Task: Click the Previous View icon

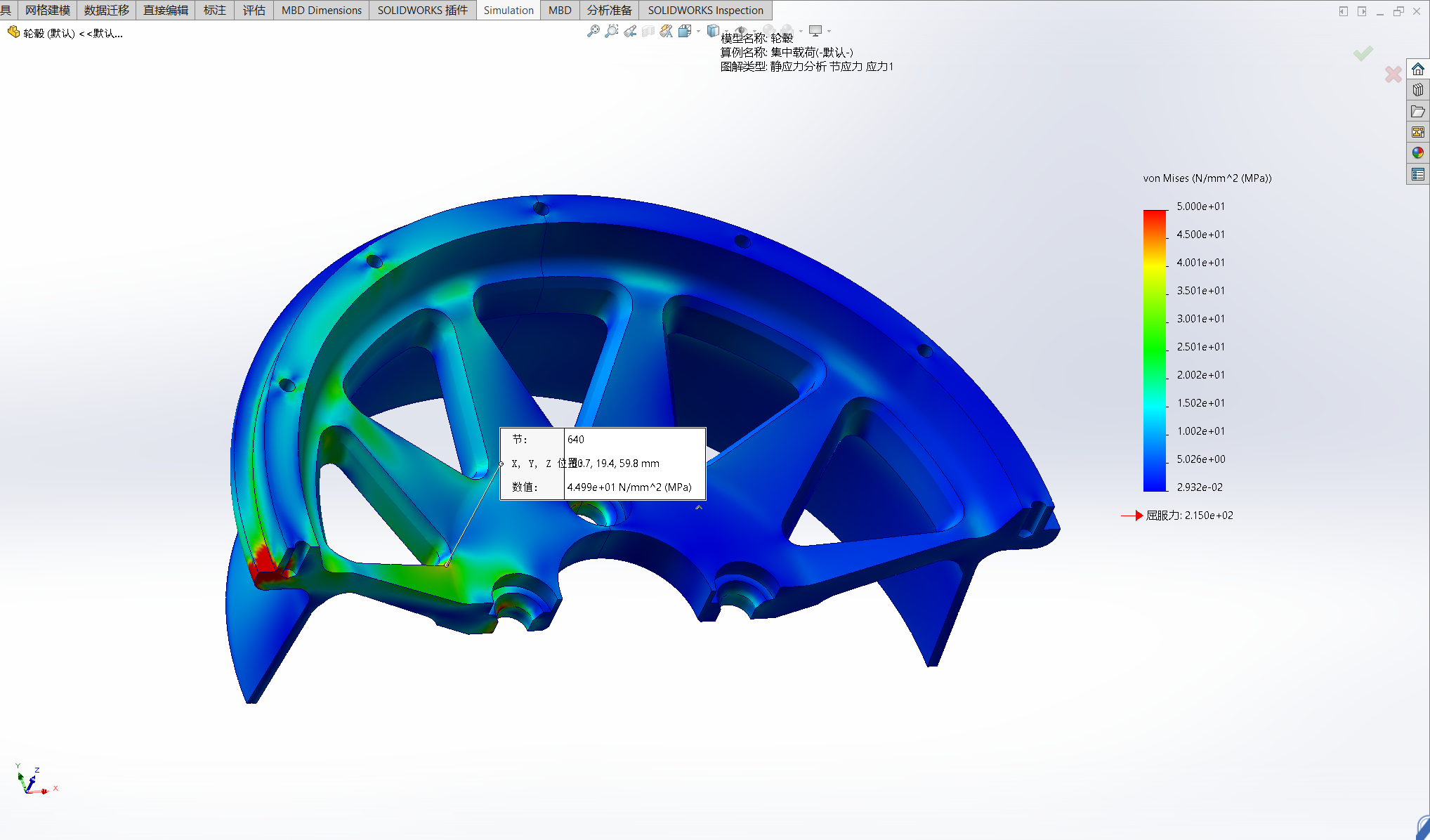Action: tap(630, 31)
